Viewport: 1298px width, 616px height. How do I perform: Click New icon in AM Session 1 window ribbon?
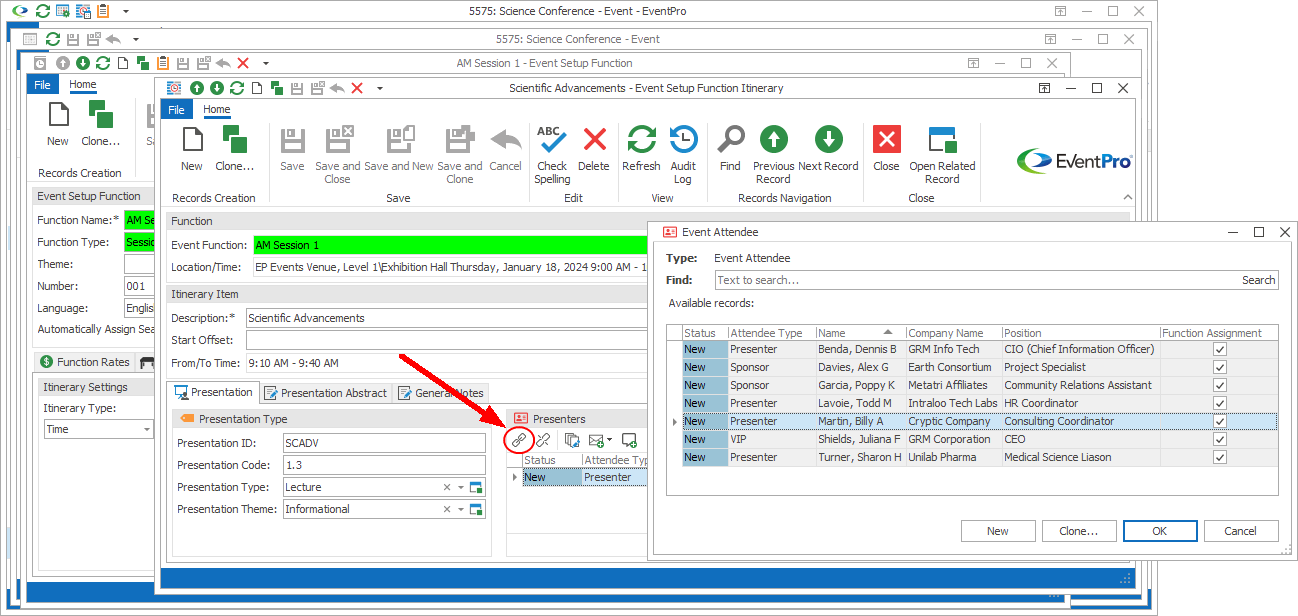pyautogui.click(x=58, y=123)
